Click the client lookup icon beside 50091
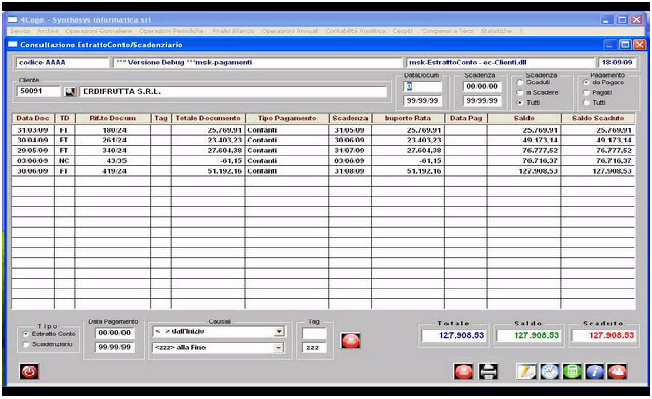Screen dimensions: 652x399 tap(70, 91)
